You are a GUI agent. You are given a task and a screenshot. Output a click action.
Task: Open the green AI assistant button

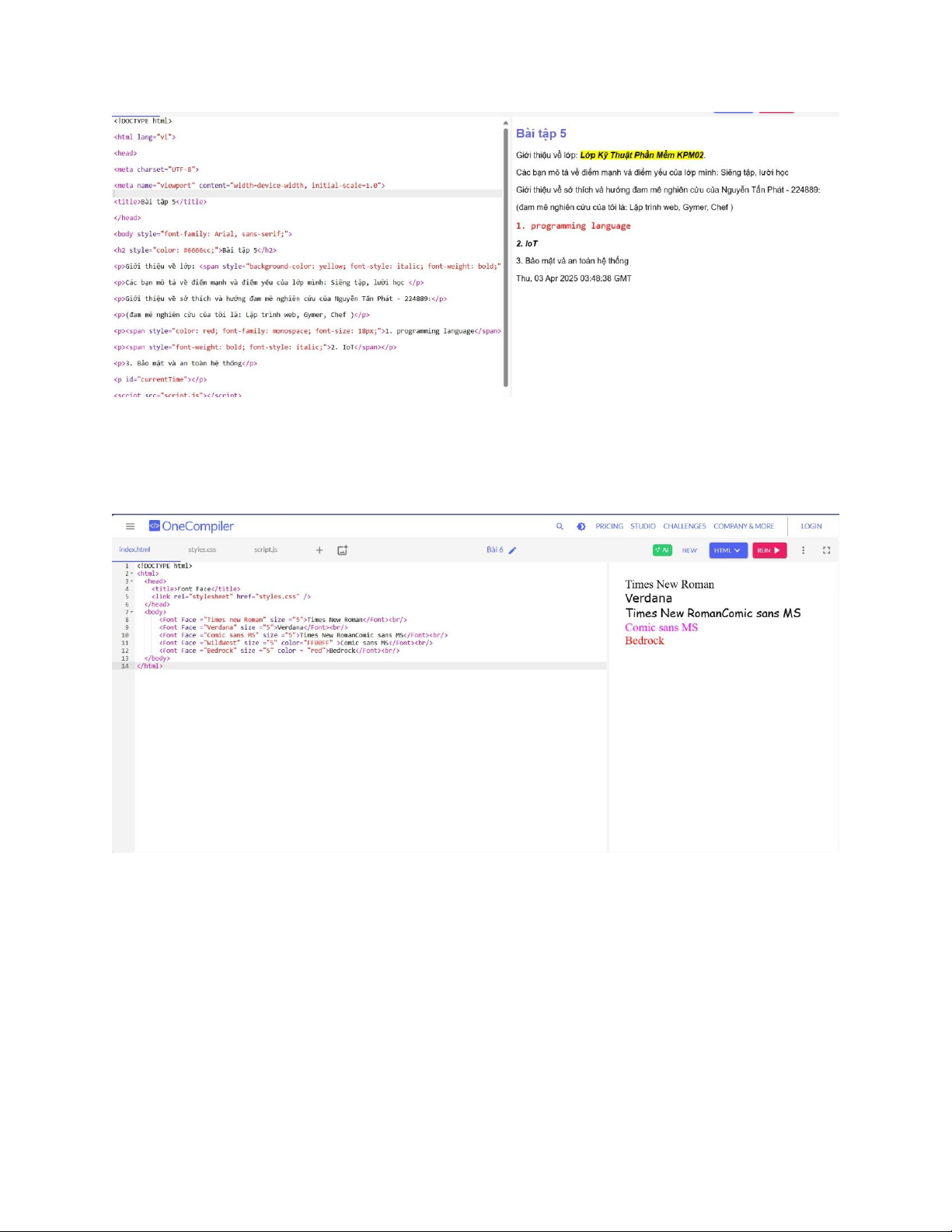point(662,550)
